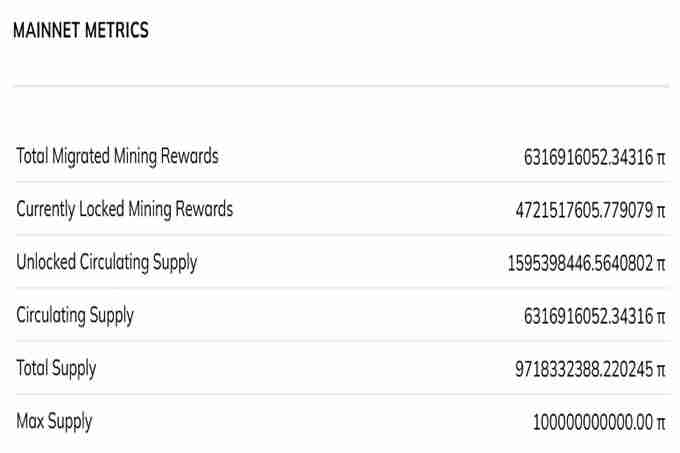Click the Total Migrated Mining Rewards value
This screenshot has width=680, height=453.
[x=588, y=157]
